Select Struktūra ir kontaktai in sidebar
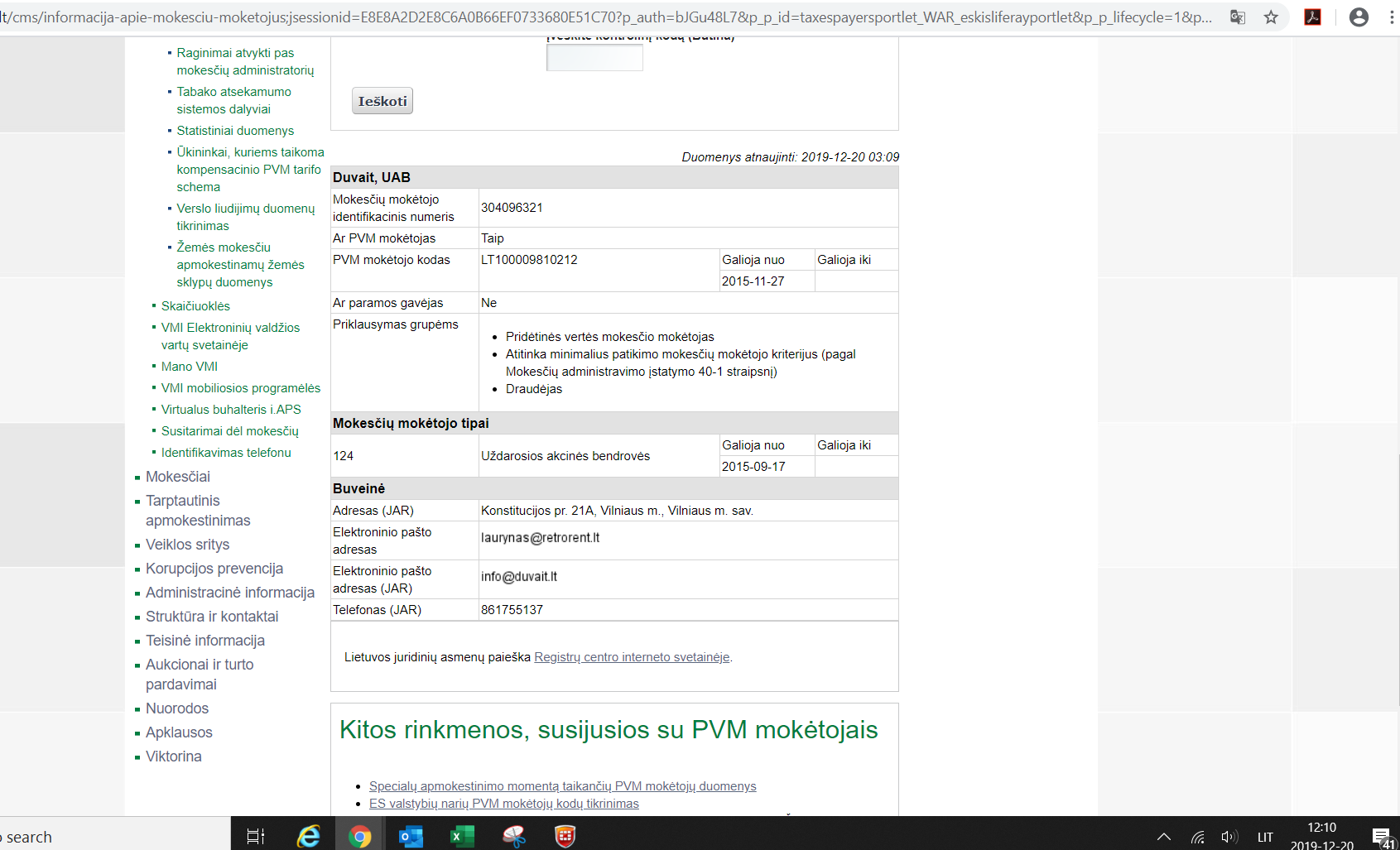 [212, 617]
